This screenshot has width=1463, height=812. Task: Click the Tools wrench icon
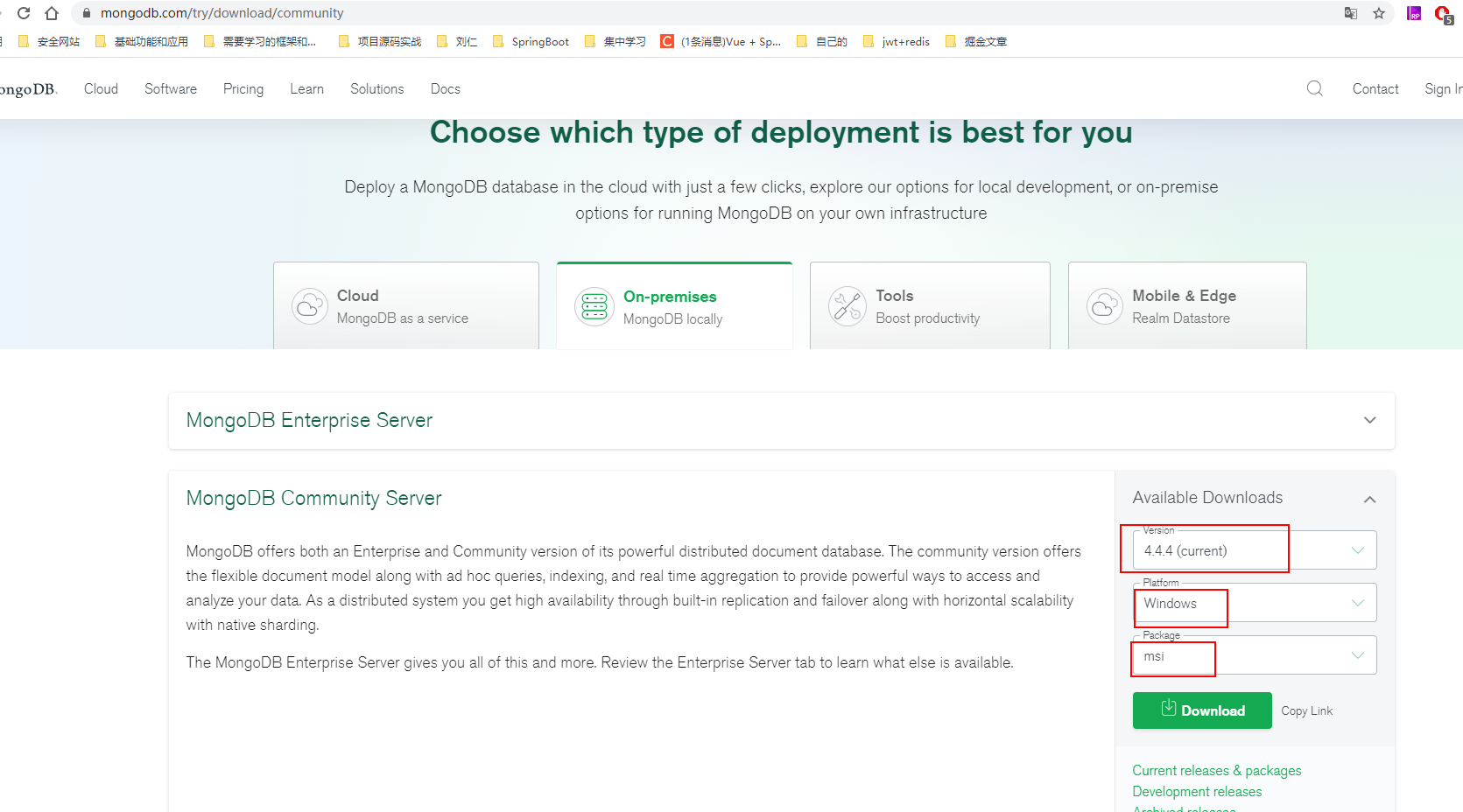click(x=847, y=306)
